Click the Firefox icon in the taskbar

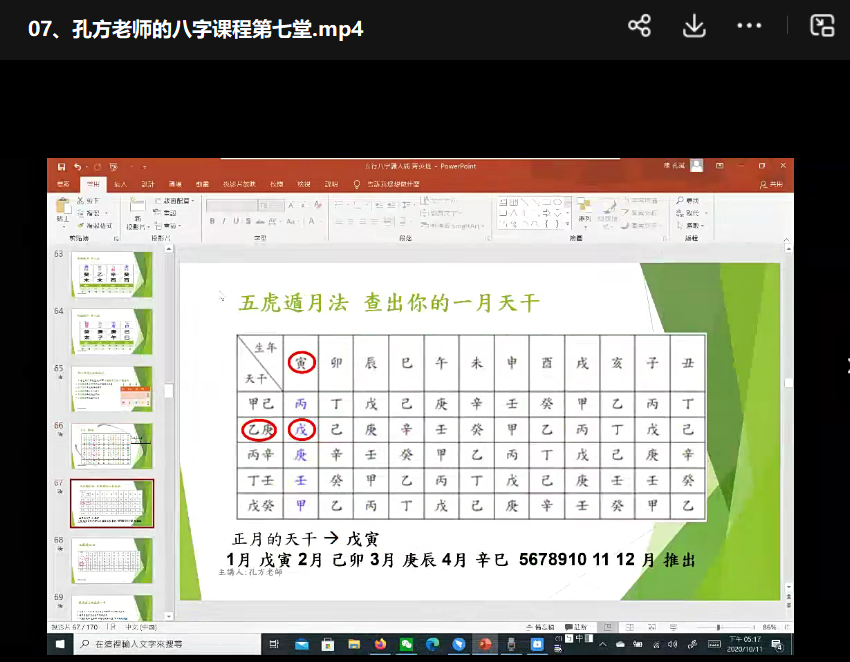pyautogui.click(x=381, y=644)
